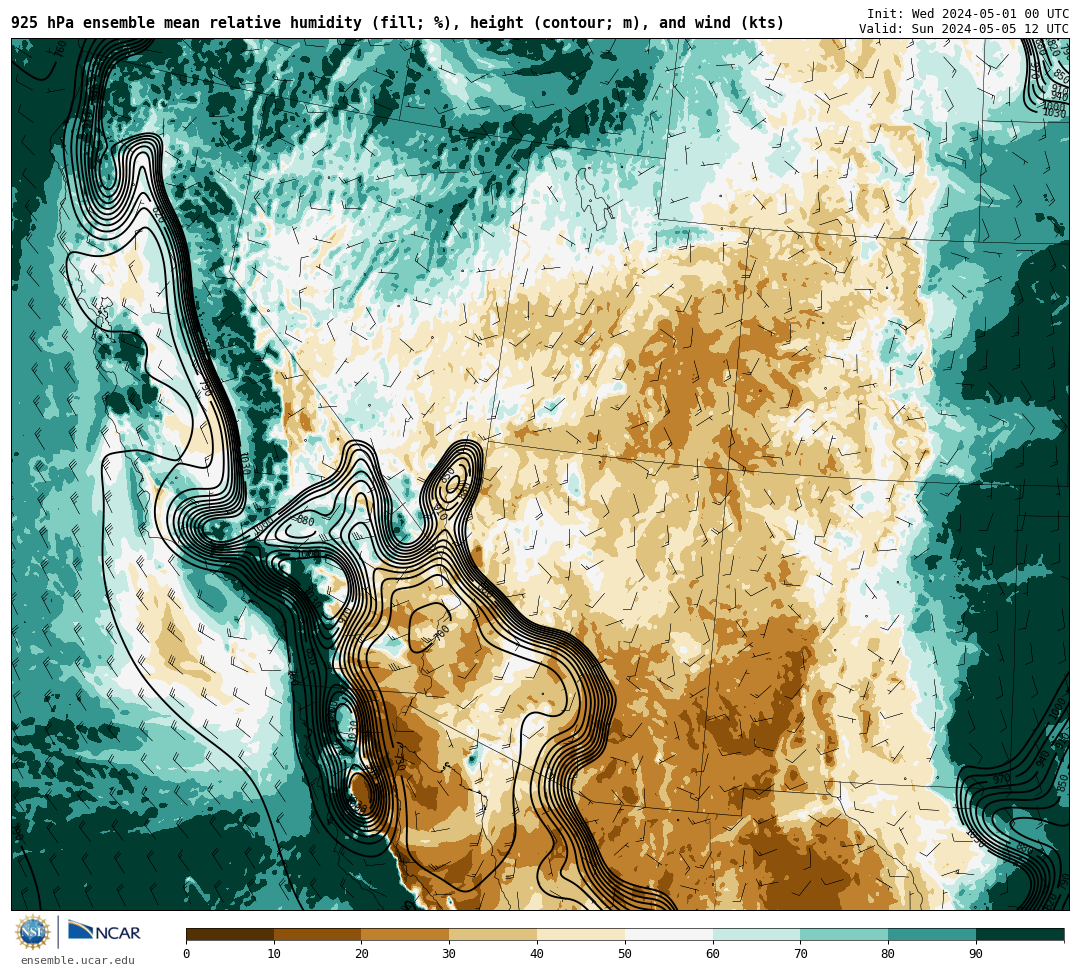Click the 20-30 light brown colorbar segment
Viewport: 1080px width, 973px height.
click(x=406, y=934)
